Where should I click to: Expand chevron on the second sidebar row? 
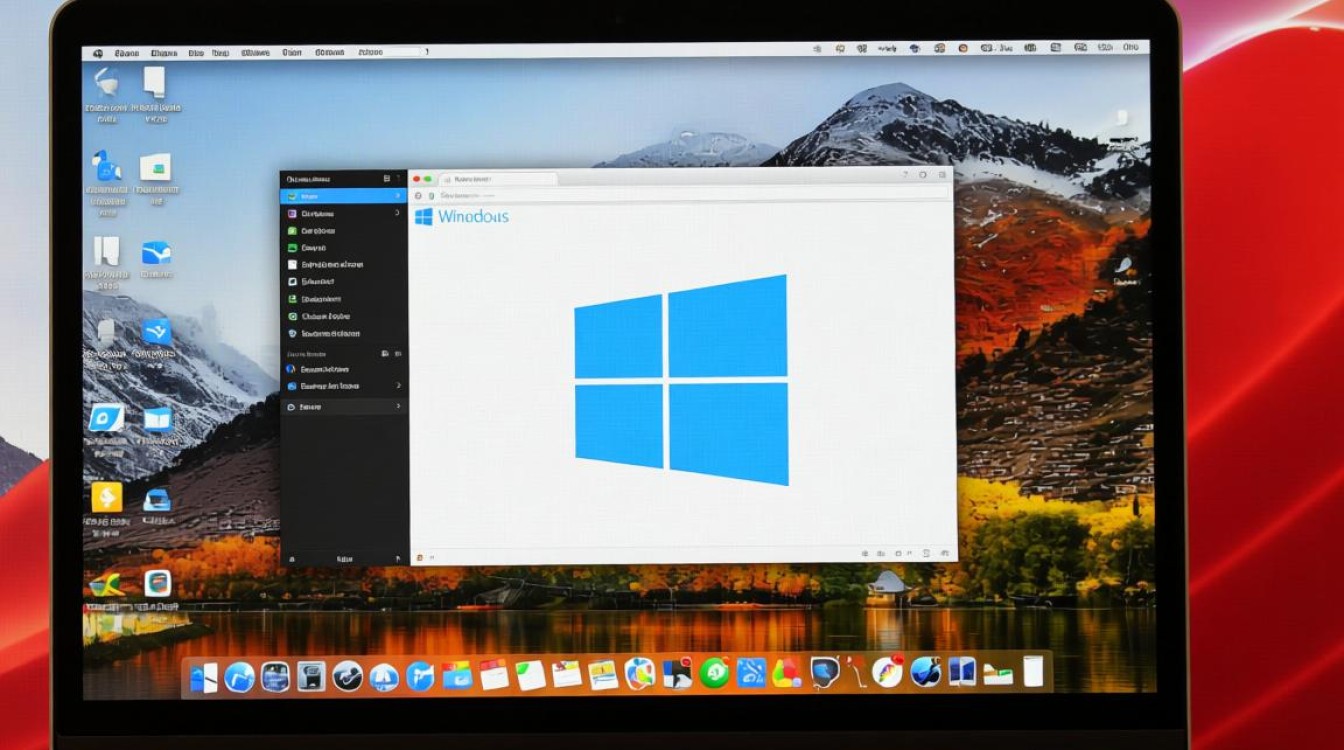coord(397,214)
